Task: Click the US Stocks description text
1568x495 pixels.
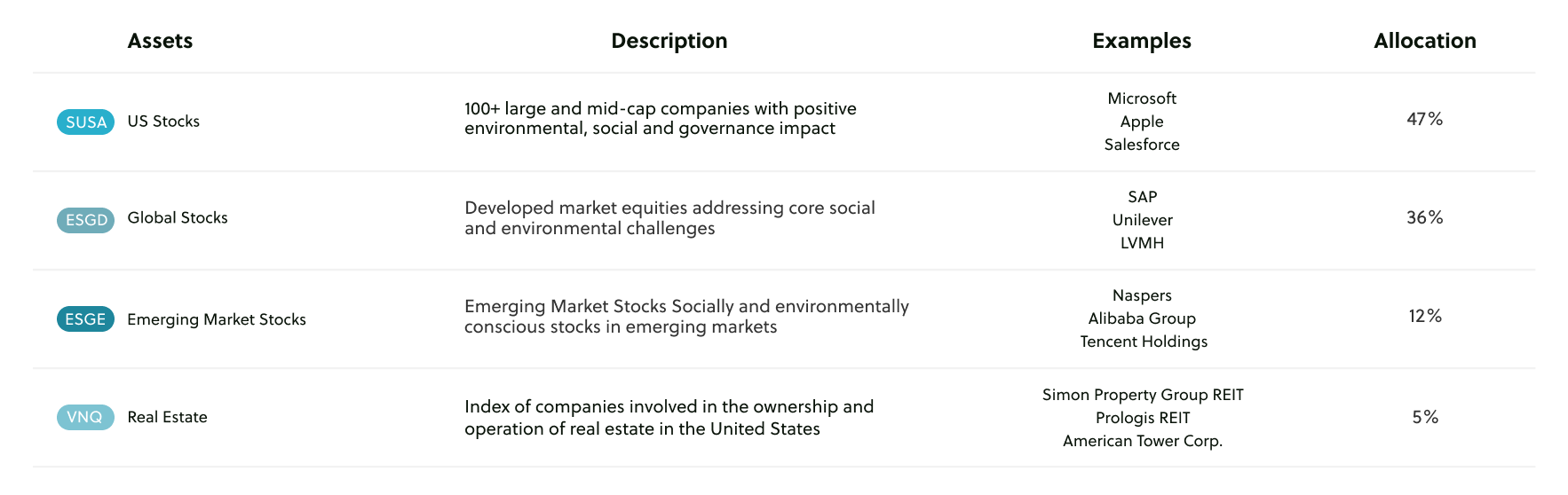Action: [660, 119]
